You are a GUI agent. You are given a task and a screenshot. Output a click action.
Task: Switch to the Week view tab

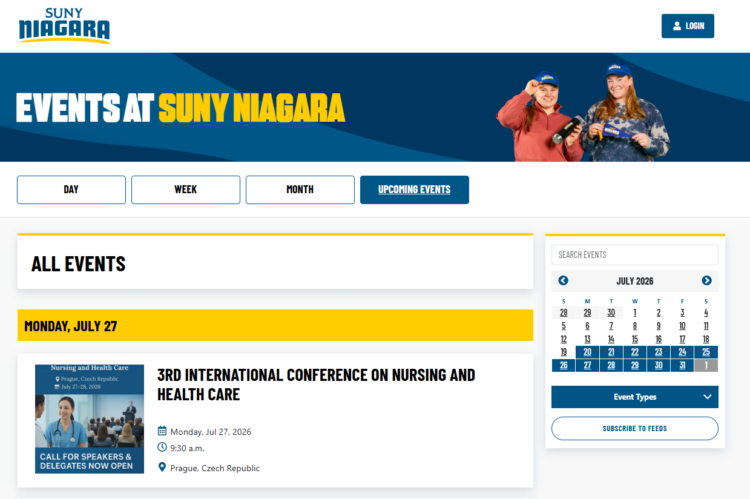click(x=186, y=189)
